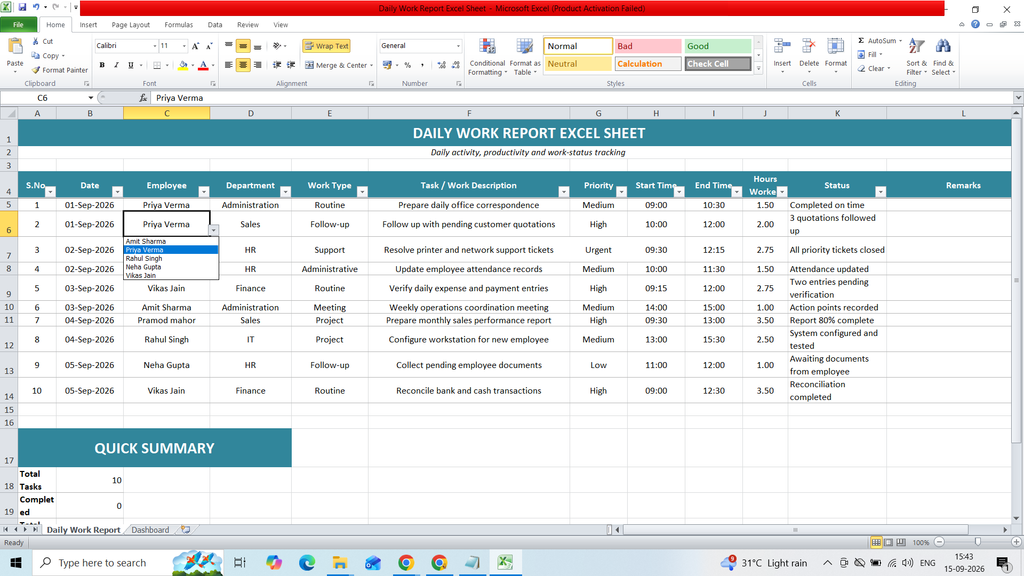Image resolution: width=1024 pixels, height=576 pixels.
Task: Open the Dashboard sheet tab
Action: [150, 530]
